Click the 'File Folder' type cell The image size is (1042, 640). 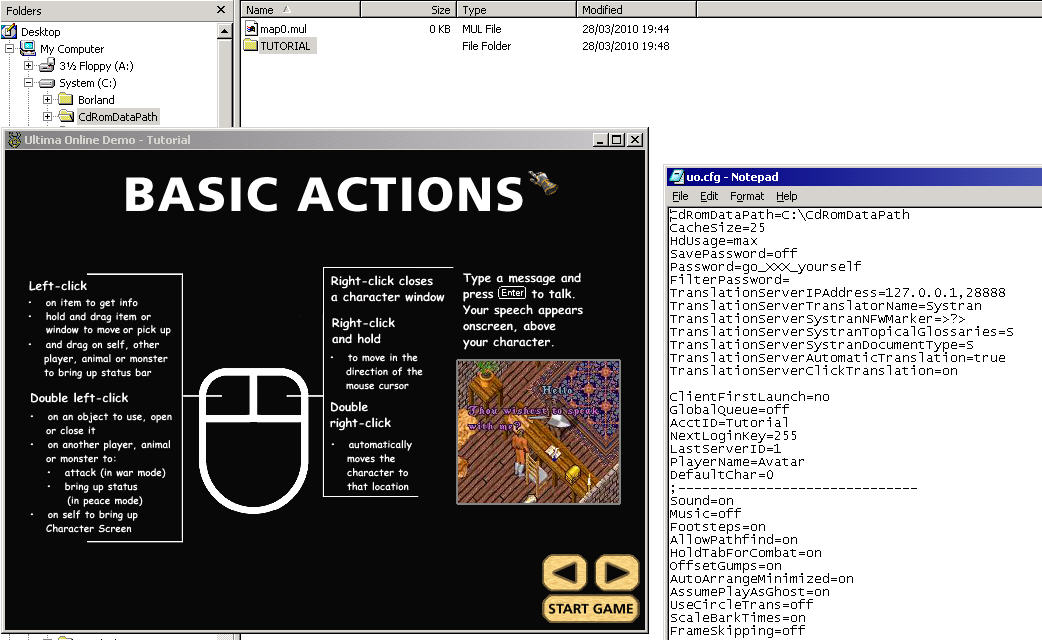pyautogui.click(x=486, y=46)
